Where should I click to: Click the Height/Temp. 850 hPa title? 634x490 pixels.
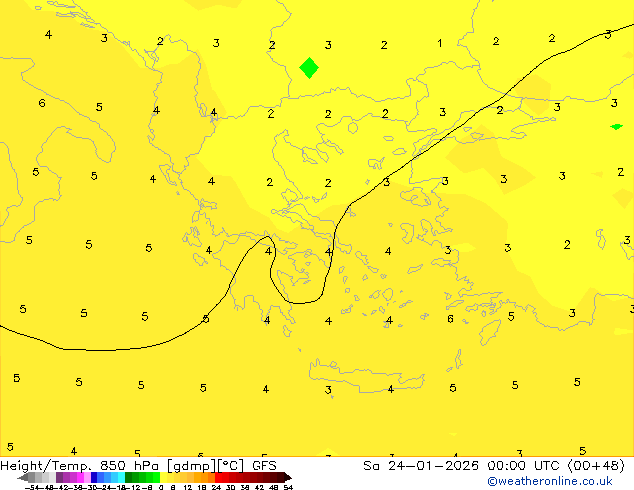82,465
